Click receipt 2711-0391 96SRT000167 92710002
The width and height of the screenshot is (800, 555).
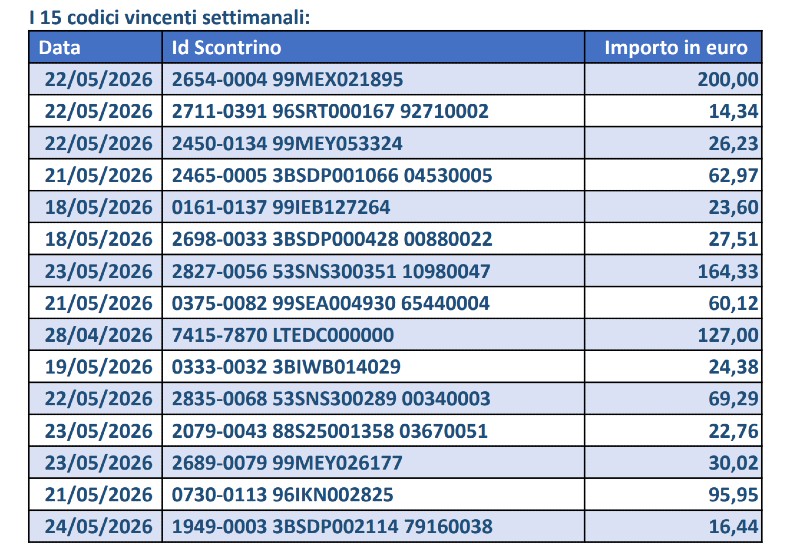pyautogui.click(x=330, y=111)
